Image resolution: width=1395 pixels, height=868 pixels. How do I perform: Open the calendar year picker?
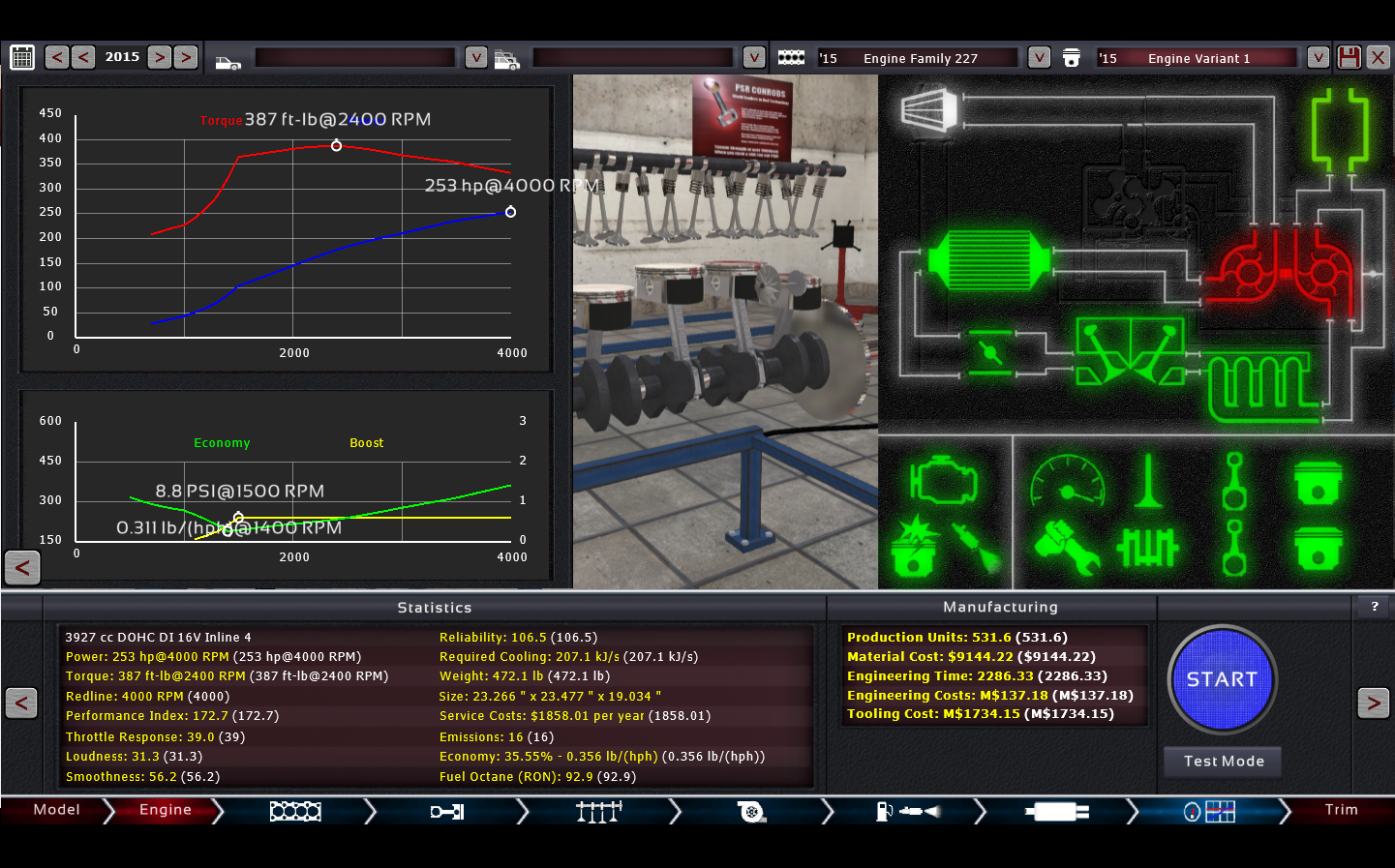point(21,58)
